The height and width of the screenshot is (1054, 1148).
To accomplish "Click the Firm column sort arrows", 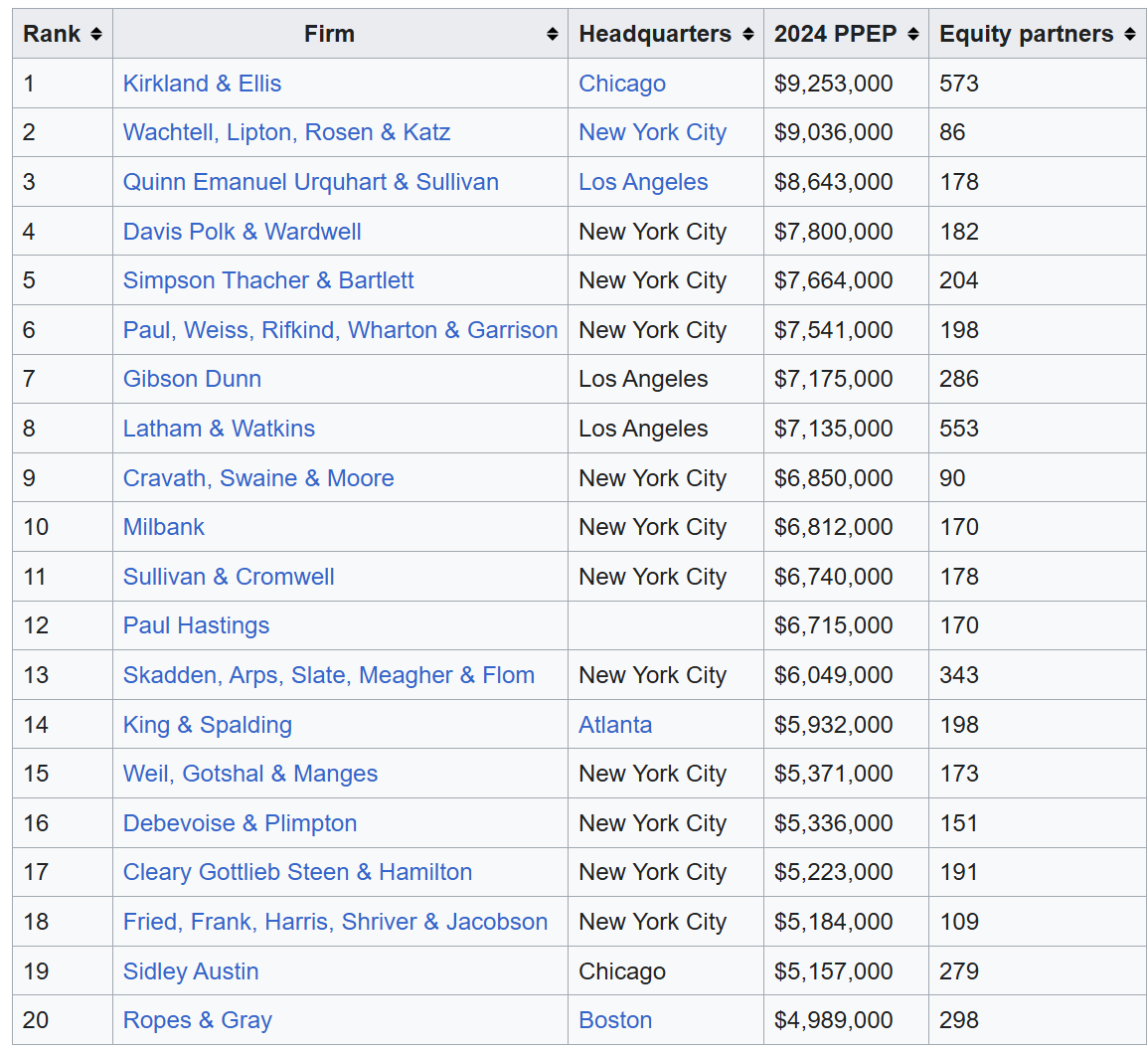I will point(552,34).
